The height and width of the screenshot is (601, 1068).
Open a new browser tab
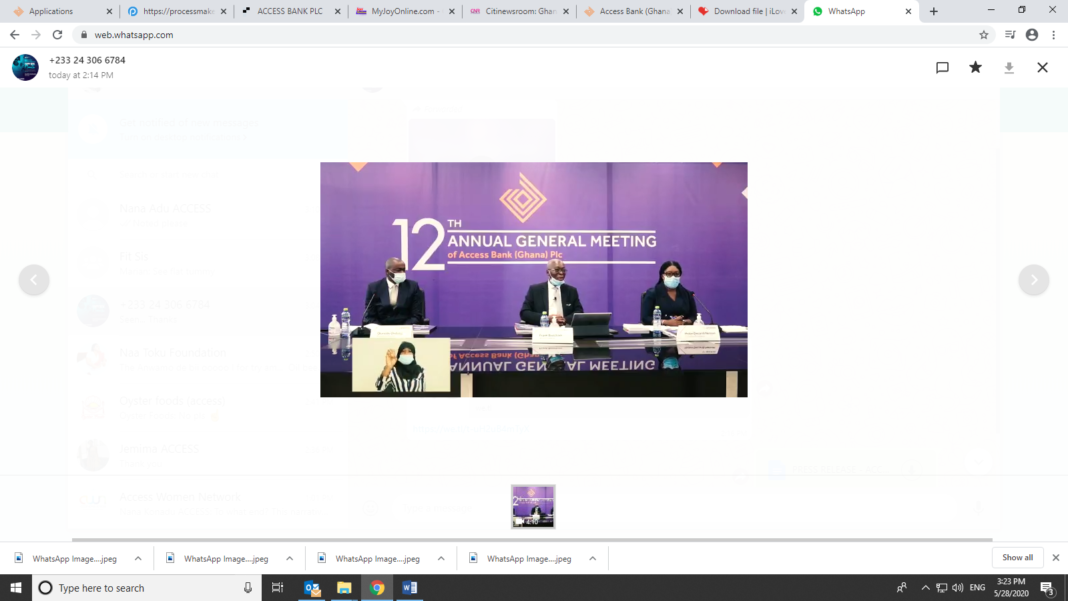[x=934, y=11]
